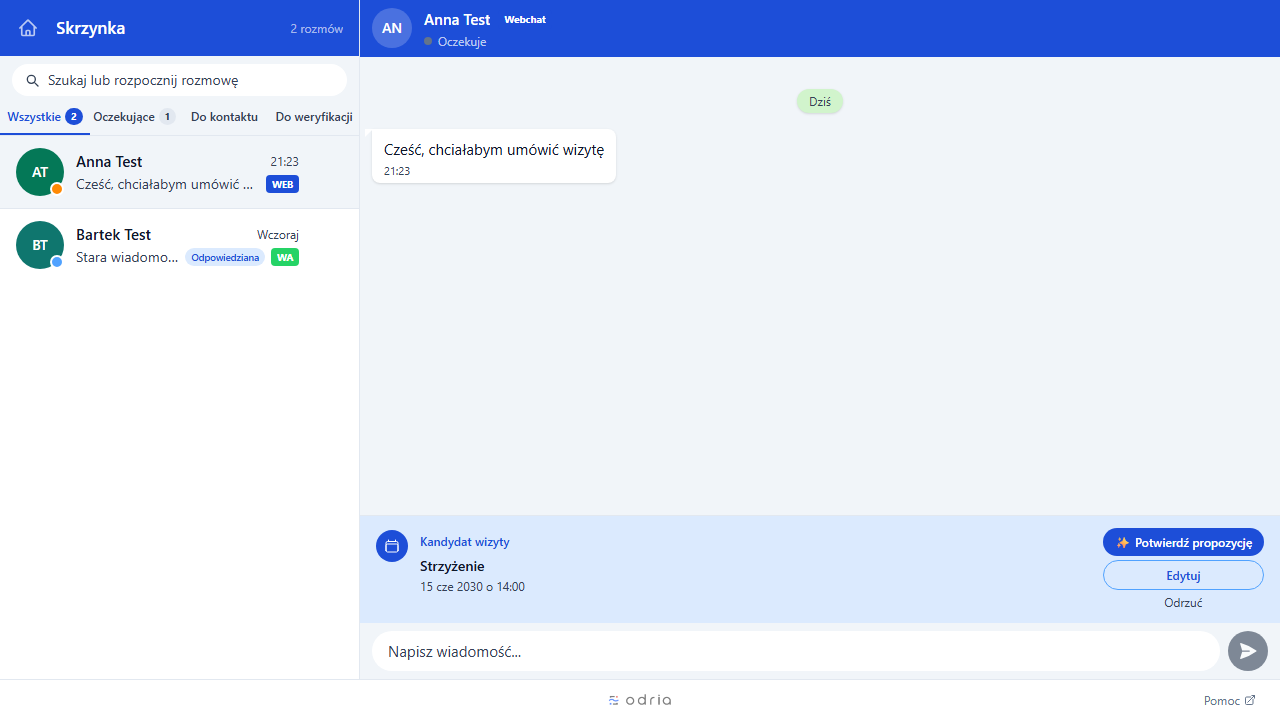Click the Odrzuć link
1280x720 pixels.
(x=1183, y=603)
